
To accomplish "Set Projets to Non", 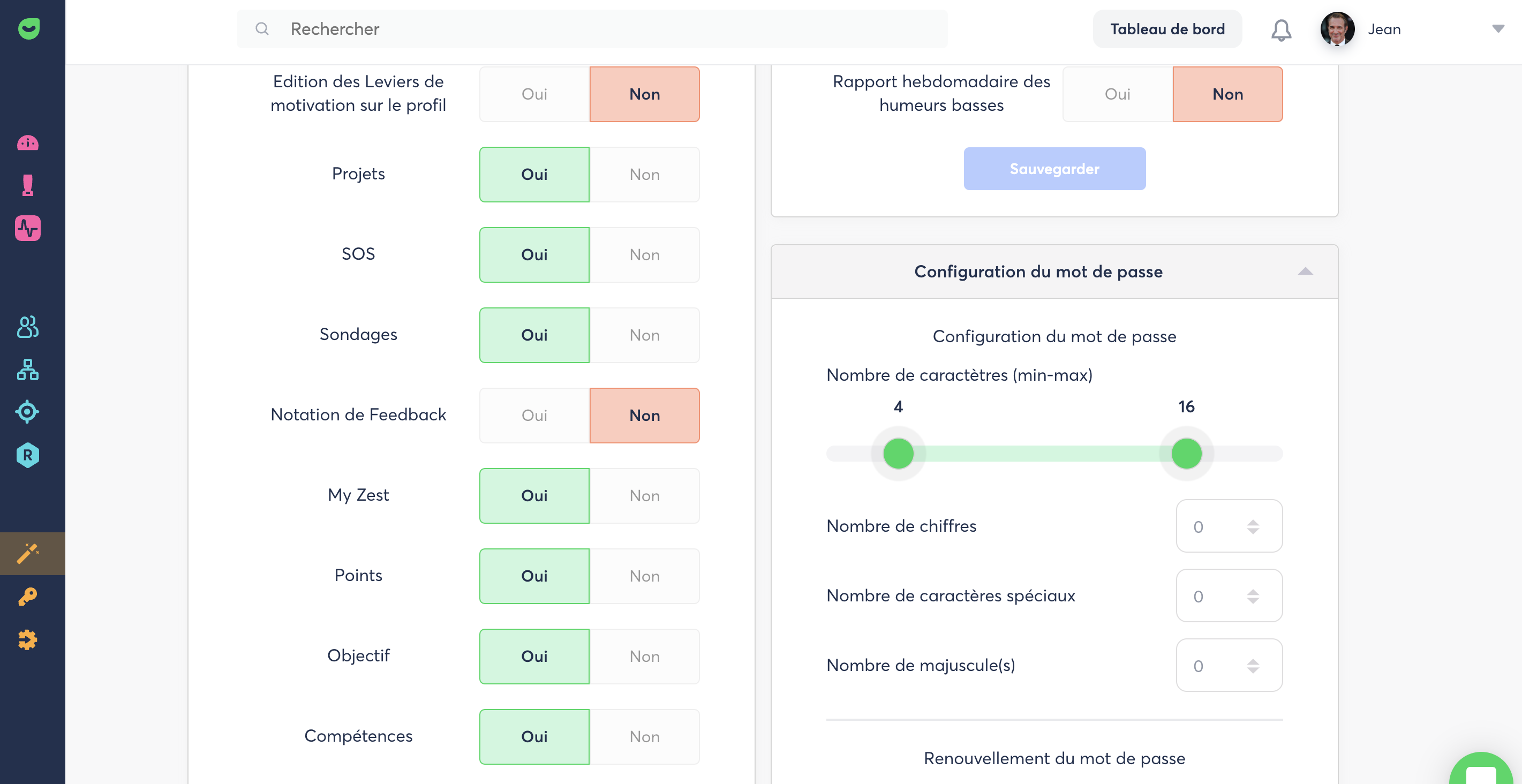I will point(644,174).
